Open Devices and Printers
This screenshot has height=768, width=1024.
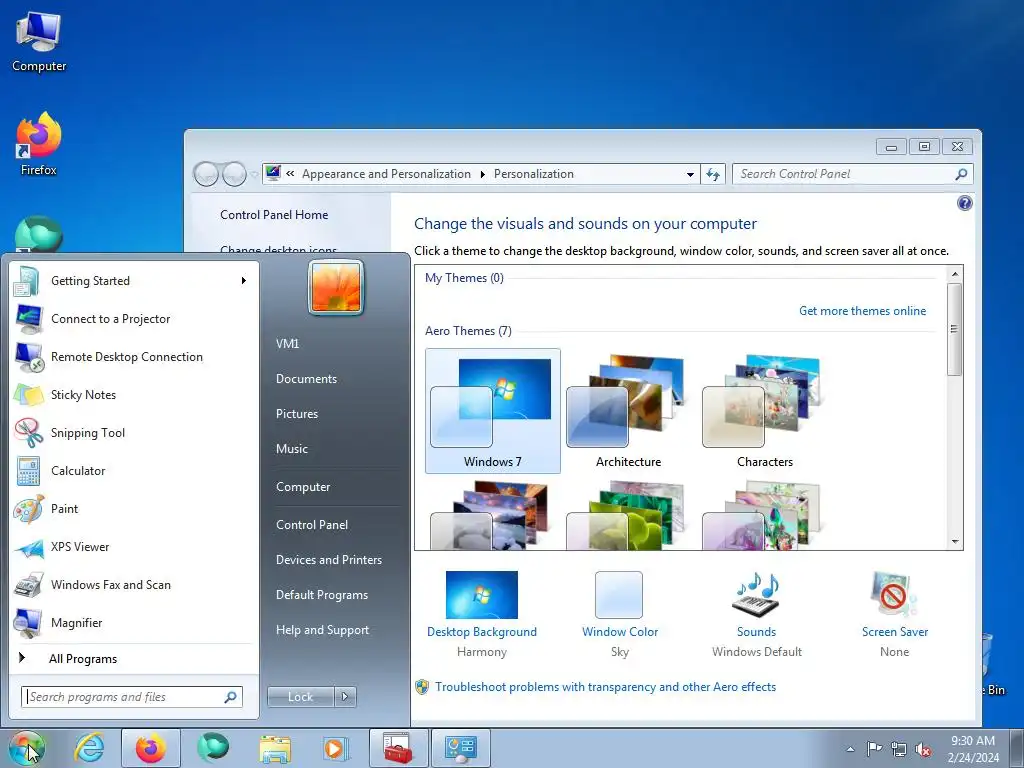[328, 560]
